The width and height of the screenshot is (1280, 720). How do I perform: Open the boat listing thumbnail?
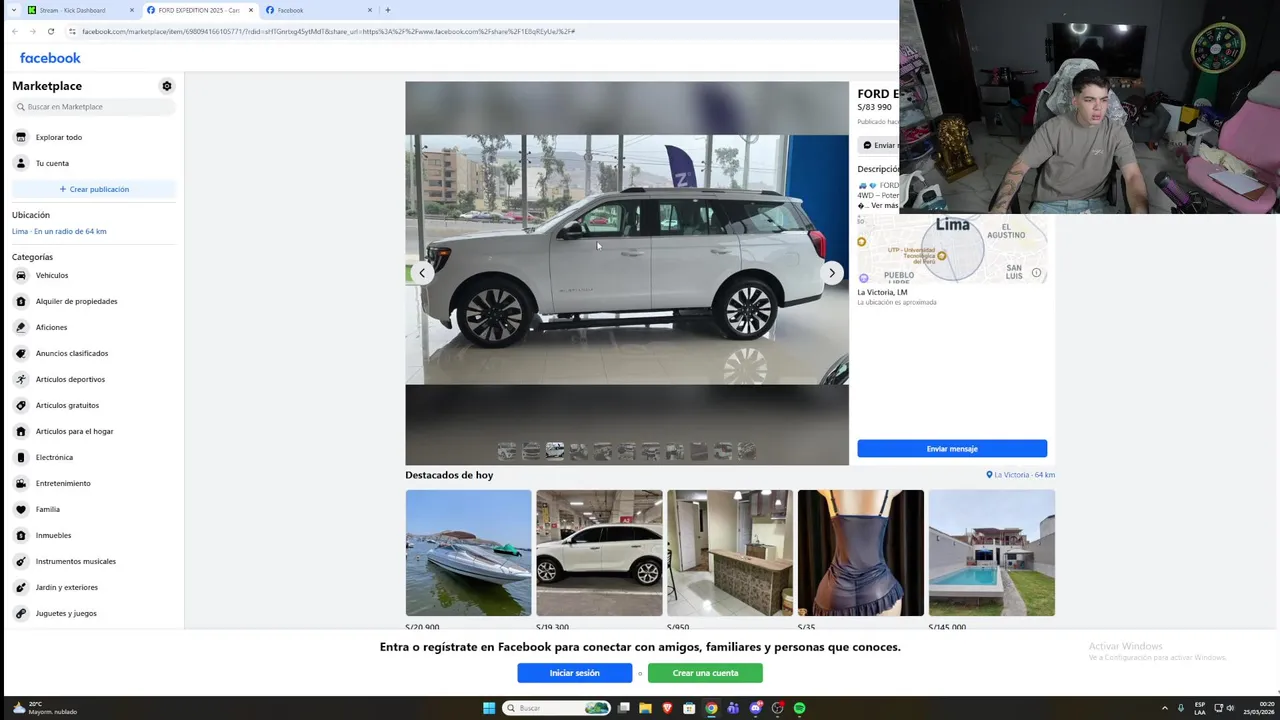[468, 553]
